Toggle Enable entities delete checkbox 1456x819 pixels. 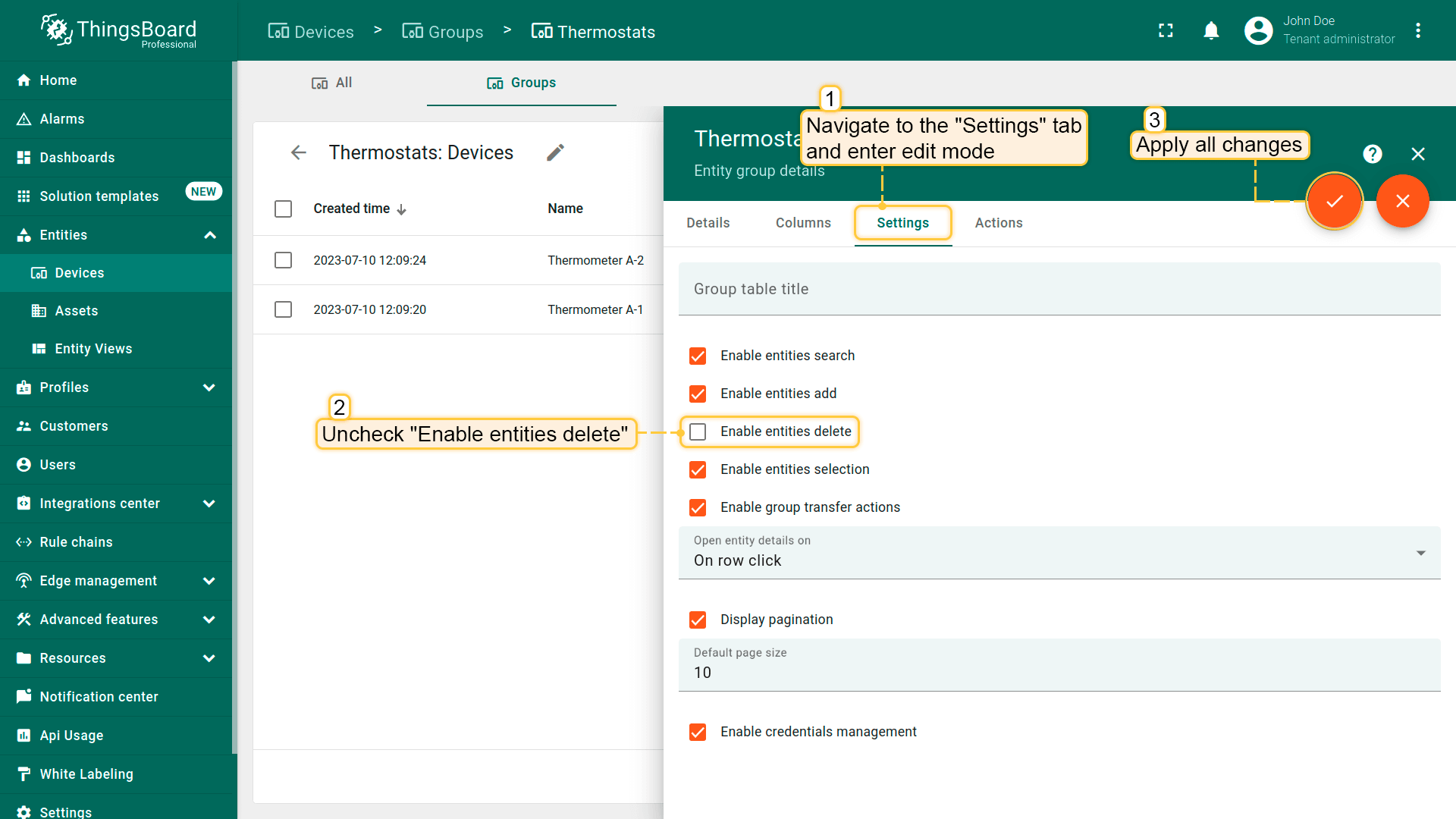698,431
